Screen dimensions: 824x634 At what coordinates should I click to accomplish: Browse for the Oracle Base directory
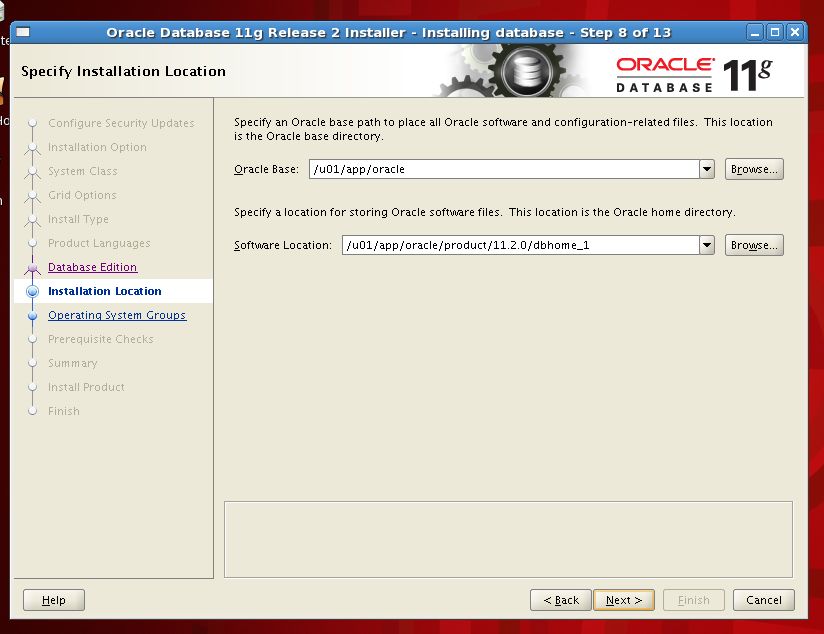coord(754,169)
